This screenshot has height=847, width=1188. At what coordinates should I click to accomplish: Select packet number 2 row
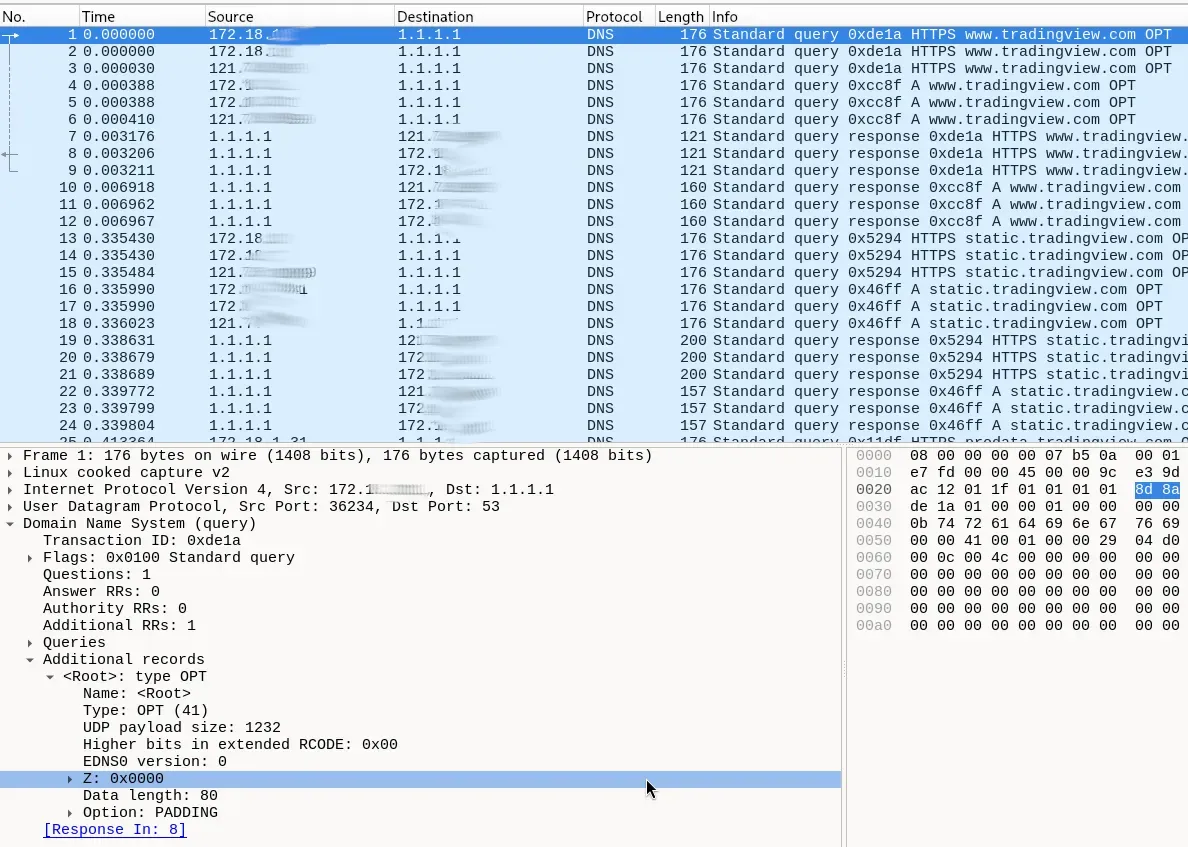(594, 52)
